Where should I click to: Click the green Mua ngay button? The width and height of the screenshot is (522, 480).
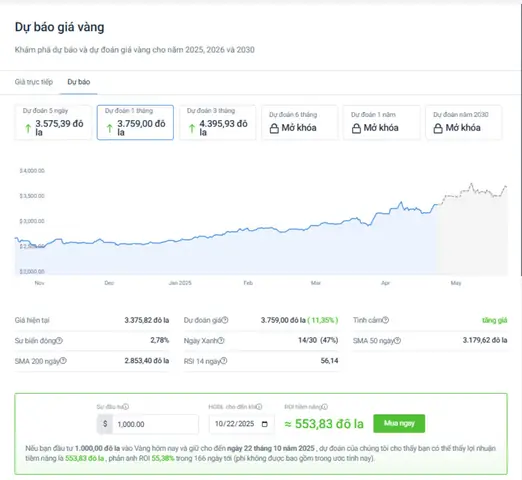[399, 423]
